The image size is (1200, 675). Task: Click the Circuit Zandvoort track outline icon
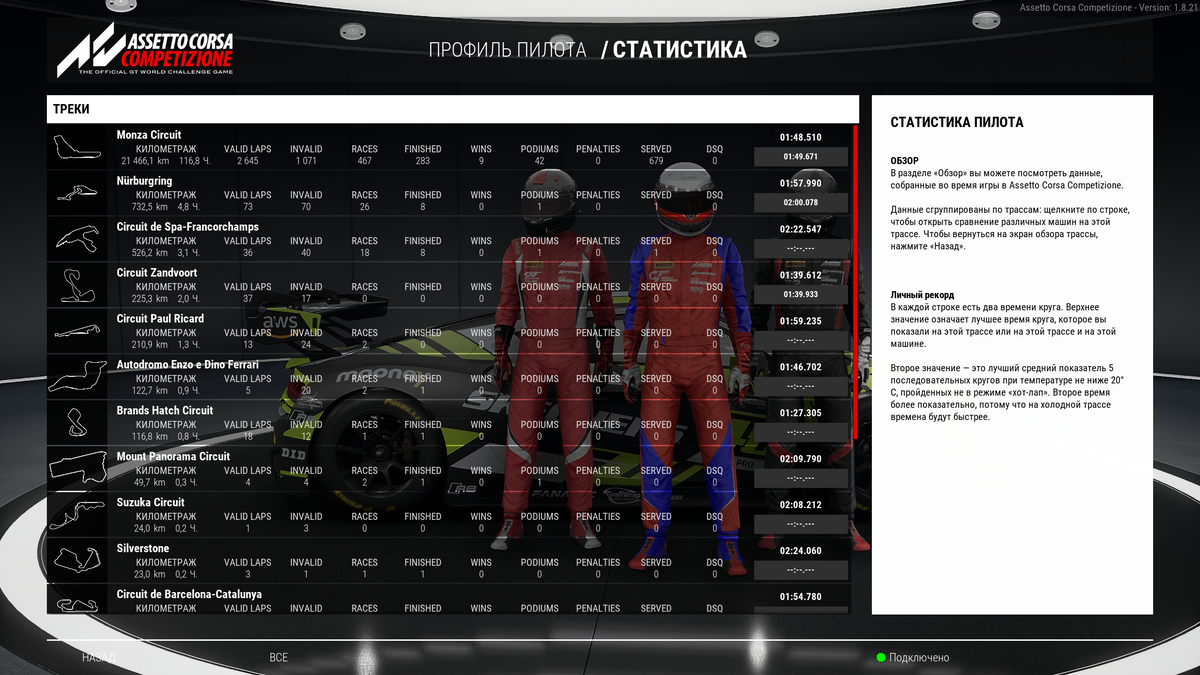point(77,285)
